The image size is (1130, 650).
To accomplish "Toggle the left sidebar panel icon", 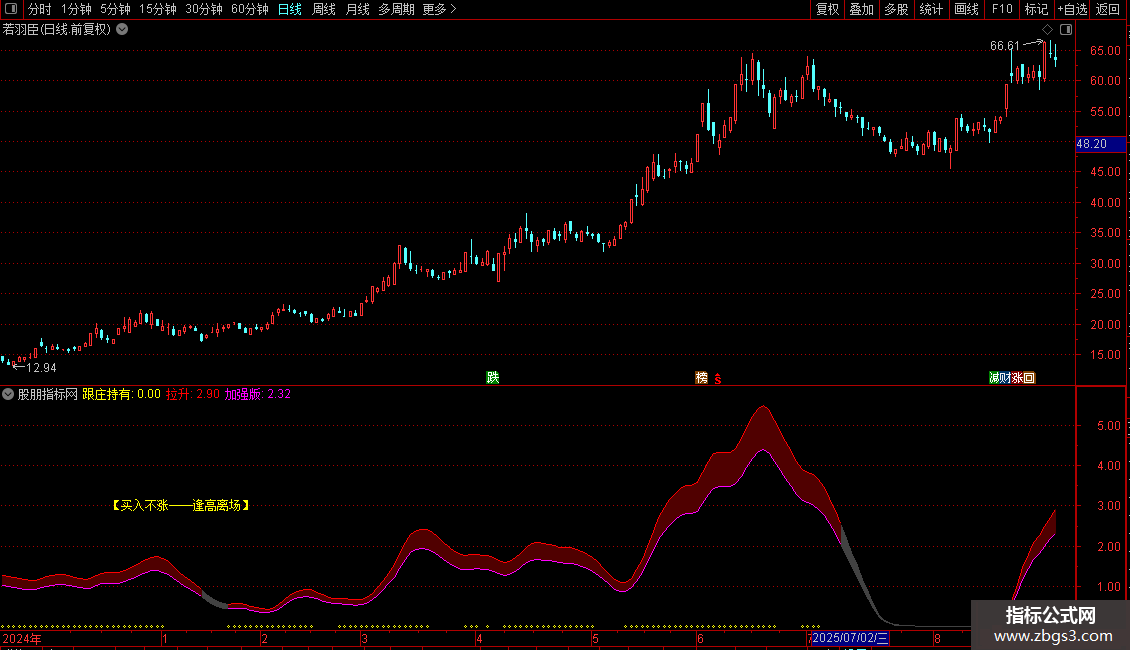I will tap(11, 9).
